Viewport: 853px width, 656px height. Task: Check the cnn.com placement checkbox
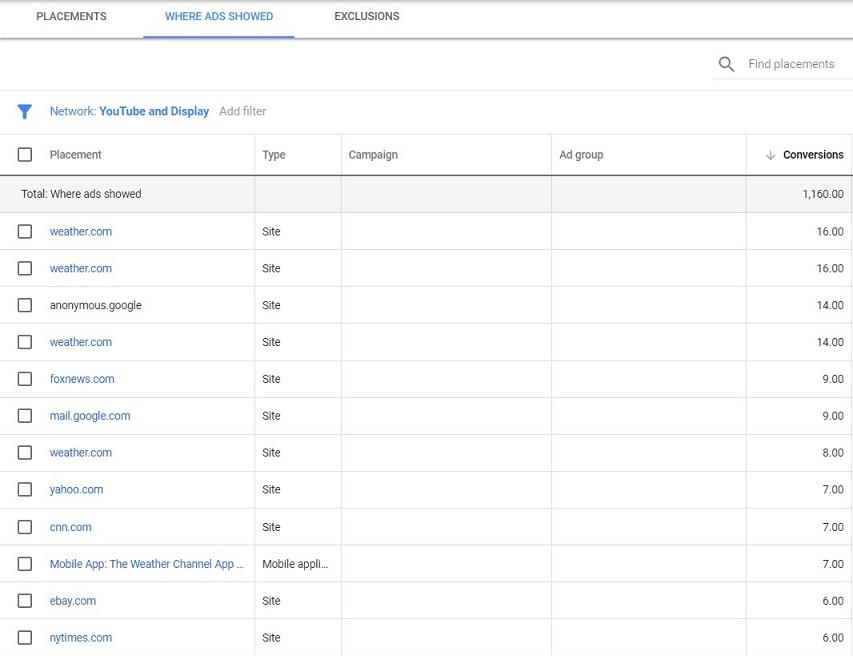tap(24, 526)
